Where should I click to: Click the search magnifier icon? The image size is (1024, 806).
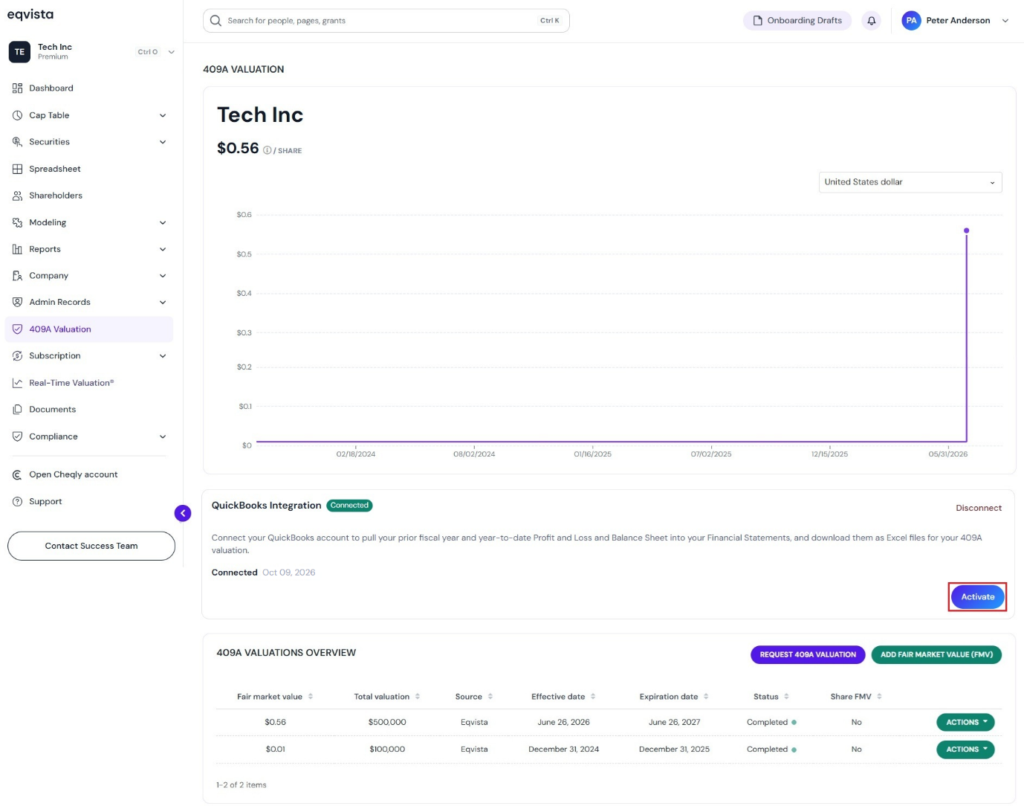pos(216,21)
